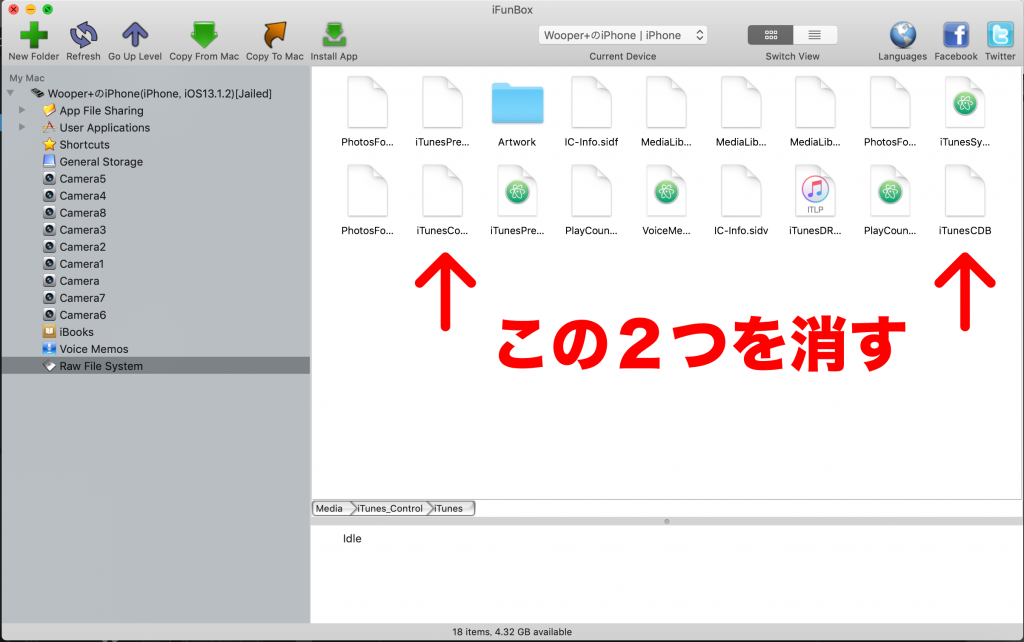Open the Facebook link icon
This screenshot has height=642, width=1024.
click(x=955, y=35)
